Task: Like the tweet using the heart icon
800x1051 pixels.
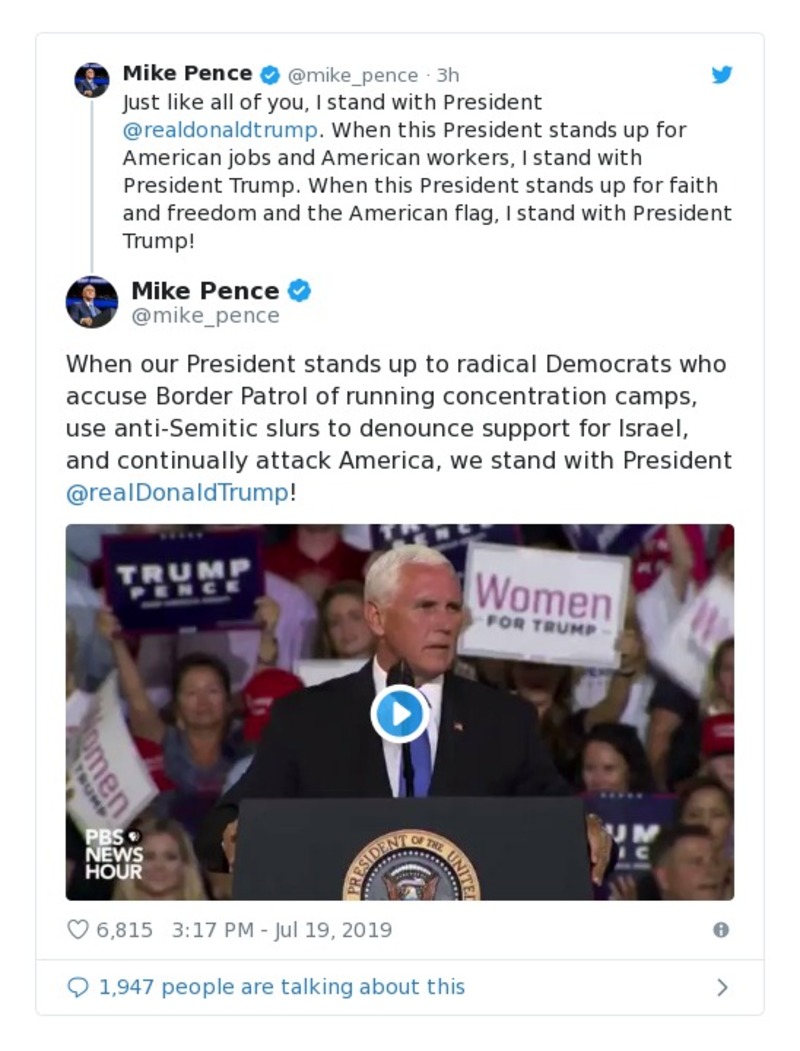Action: coord(76,929)
